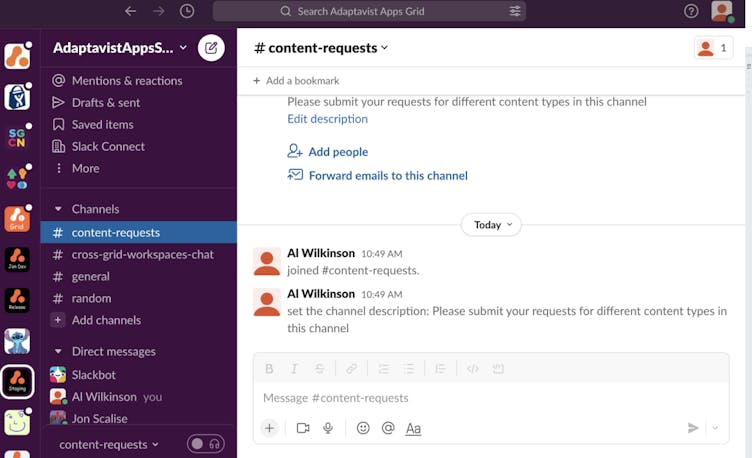
Task: Go back with the left arrow icon
Action: click(130, 11)
